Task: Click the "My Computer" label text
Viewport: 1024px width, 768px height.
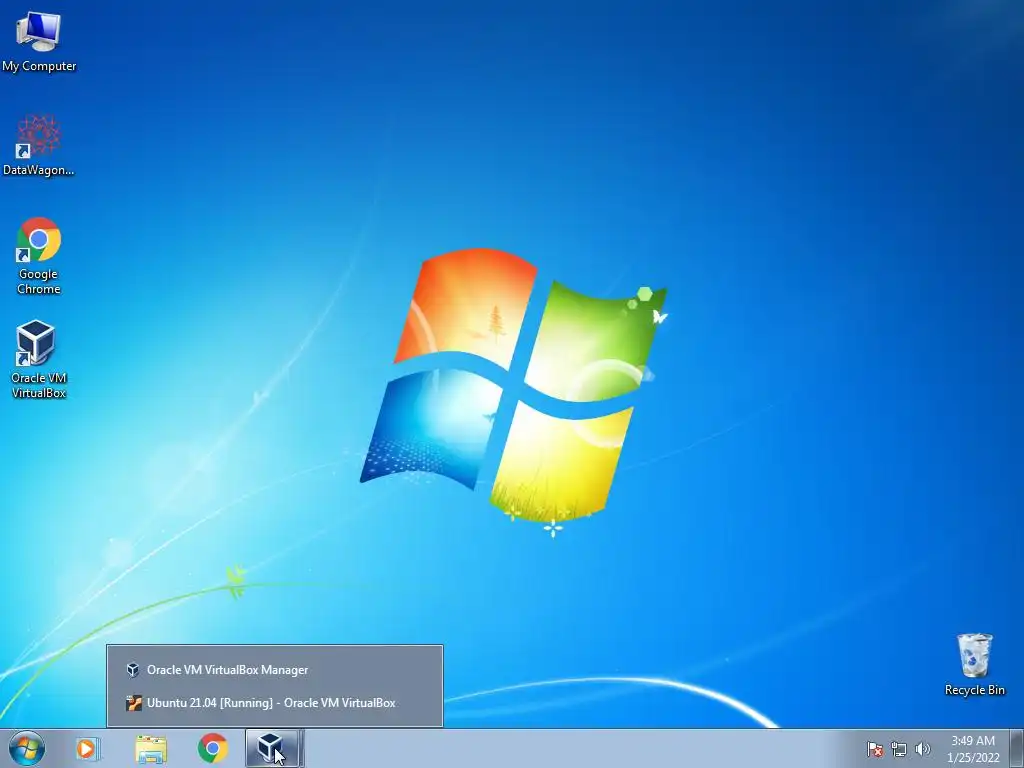Action: pyautogui.click(x=39, y=66)
